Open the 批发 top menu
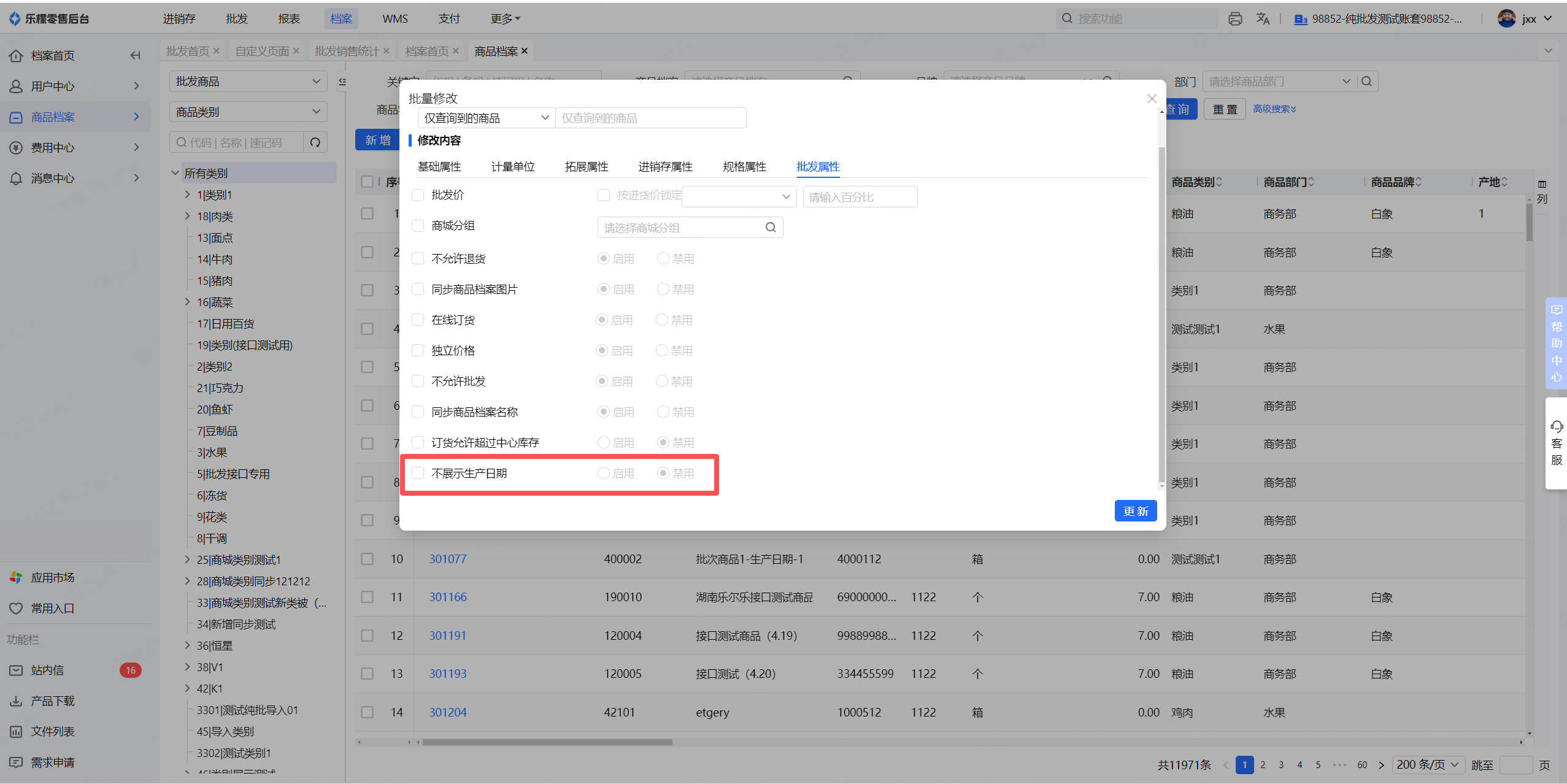The height and width of the screenshot is (784, 1567). pyautogui.click(x=236, y=19)
